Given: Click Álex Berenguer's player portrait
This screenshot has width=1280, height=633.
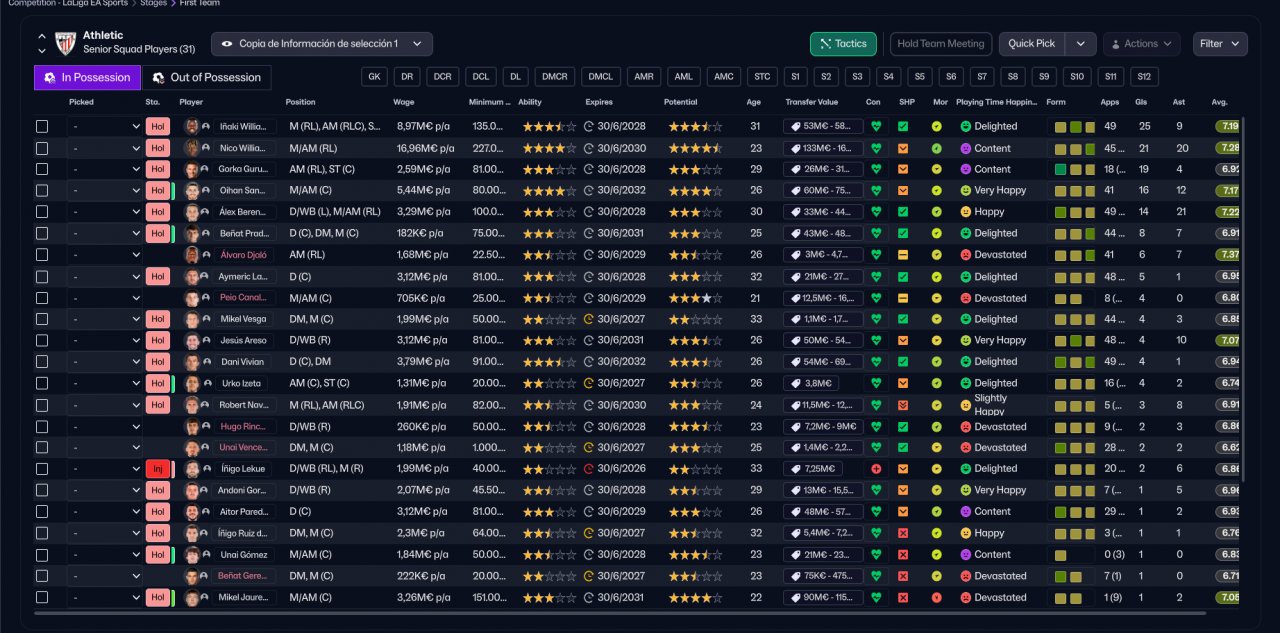Looking at the screenshot, I should pyautogui.click(x=192, y=212).
